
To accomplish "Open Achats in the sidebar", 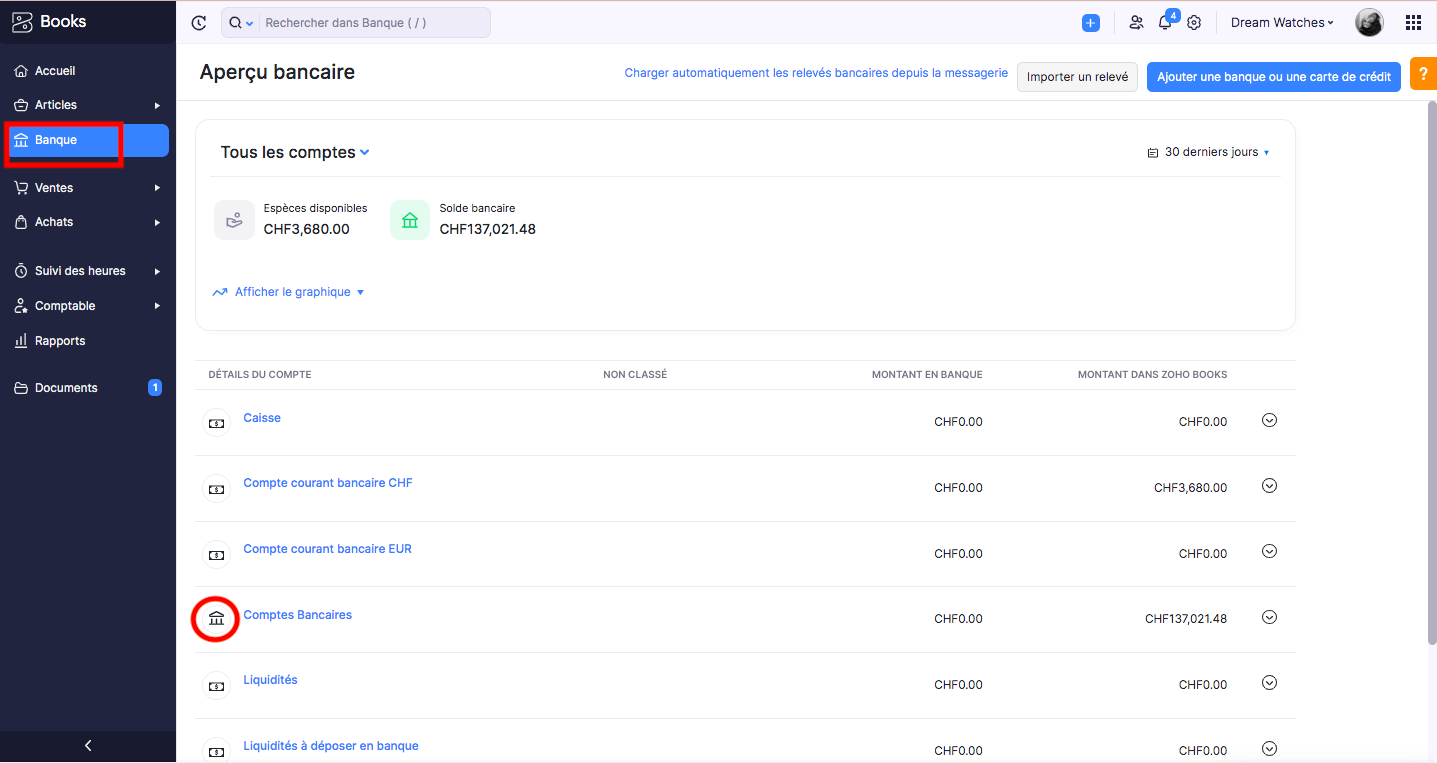I will pos(88,222).
